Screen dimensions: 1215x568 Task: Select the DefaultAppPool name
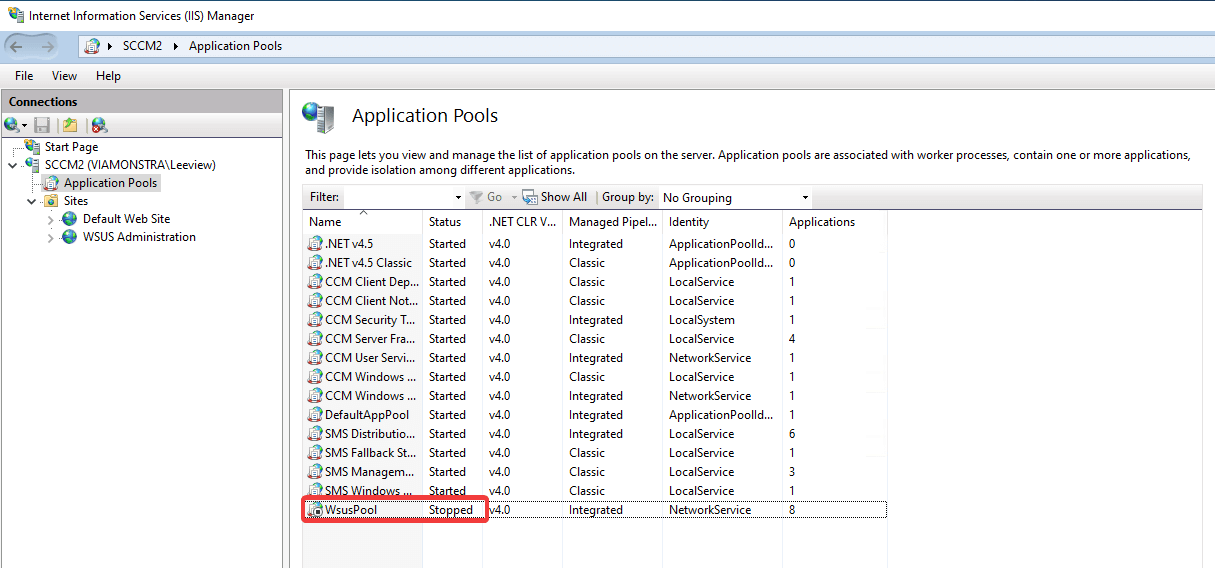367,415
